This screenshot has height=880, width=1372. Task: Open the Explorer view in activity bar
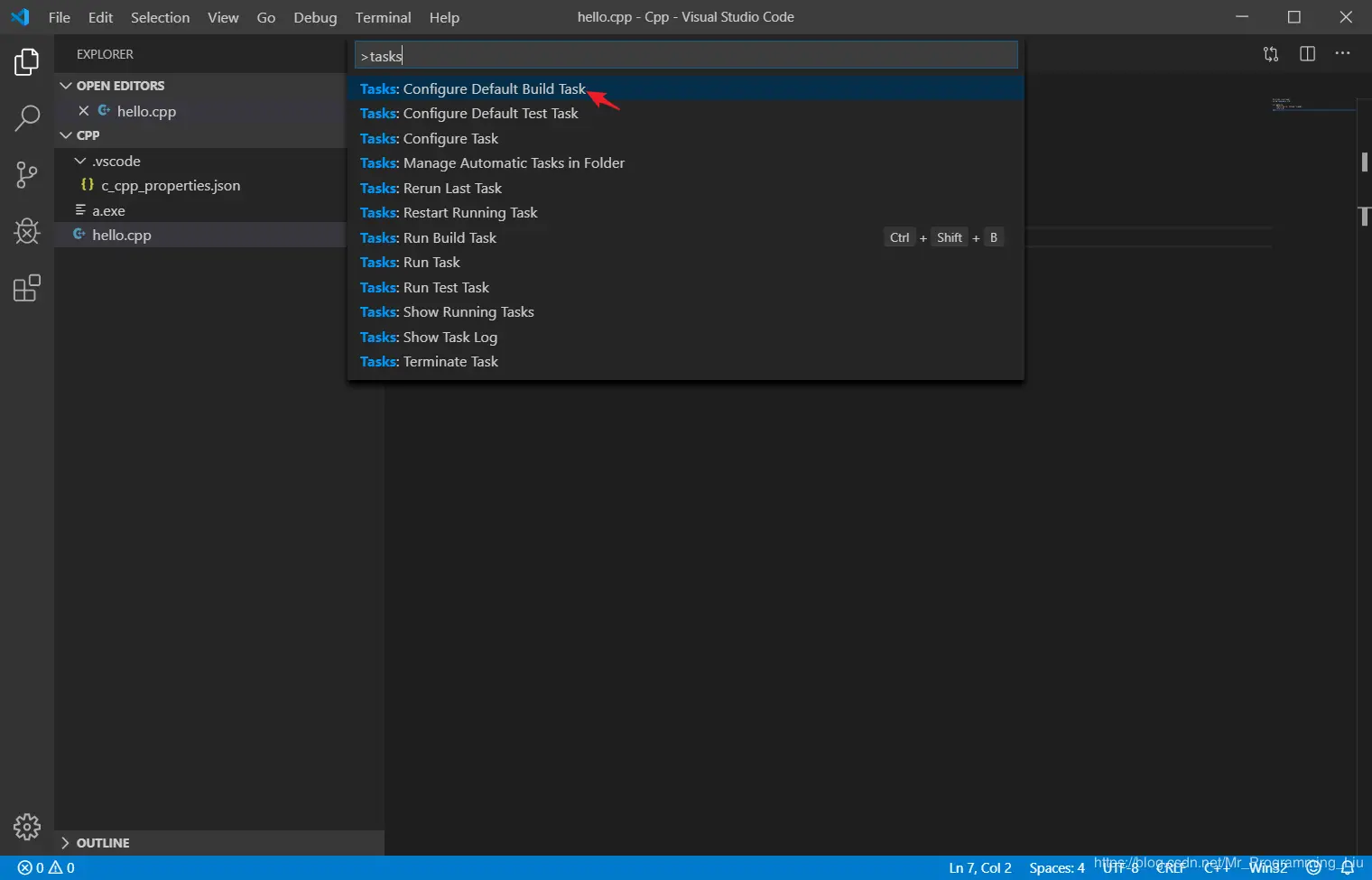pyautogui.click(x=27, y=62)
